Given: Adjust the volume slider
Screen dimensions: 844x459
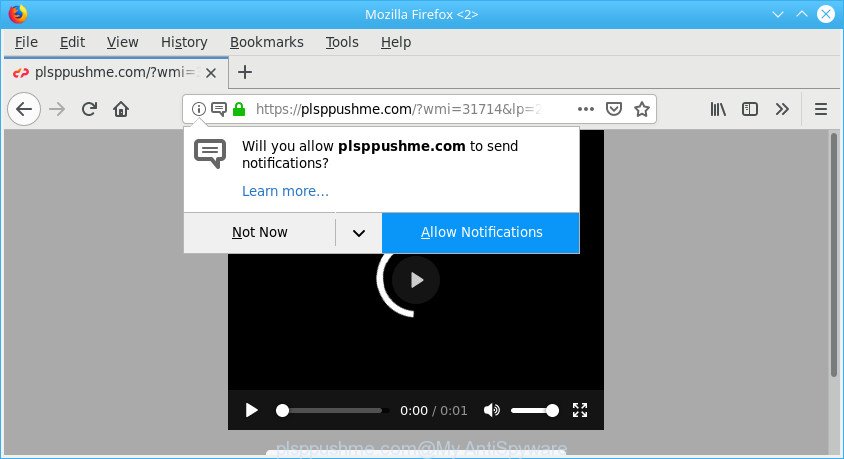Looking at the screenshot, I should (x=535, y=410).
